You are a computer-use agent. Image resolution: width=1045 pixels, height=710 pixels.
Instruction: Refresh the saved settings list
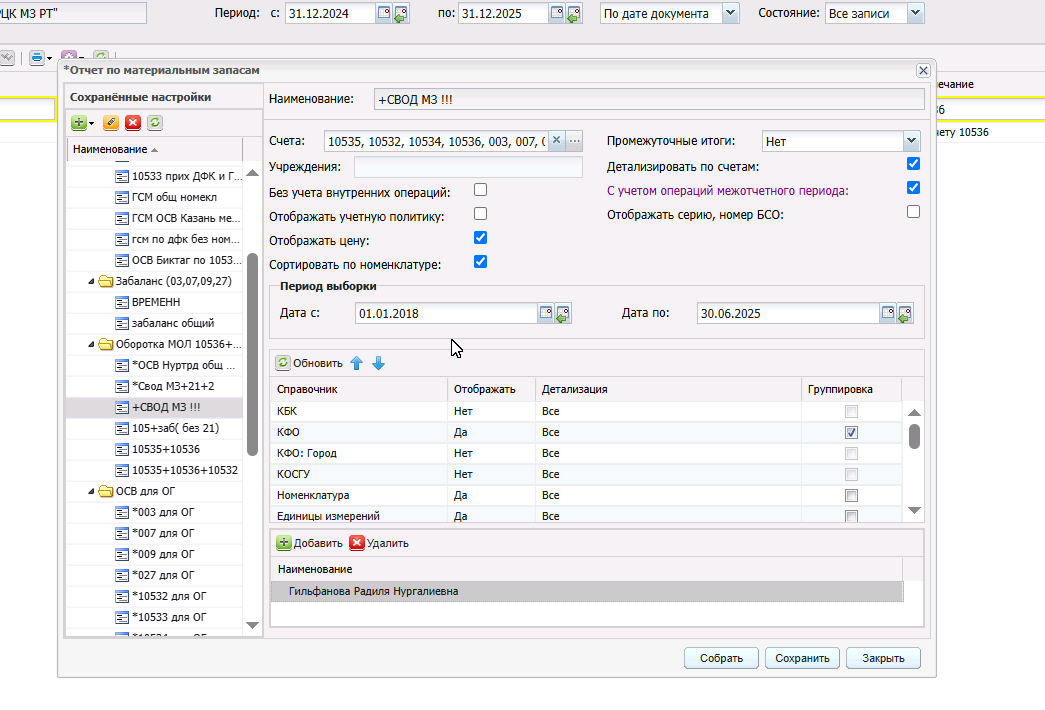point(155,123)
